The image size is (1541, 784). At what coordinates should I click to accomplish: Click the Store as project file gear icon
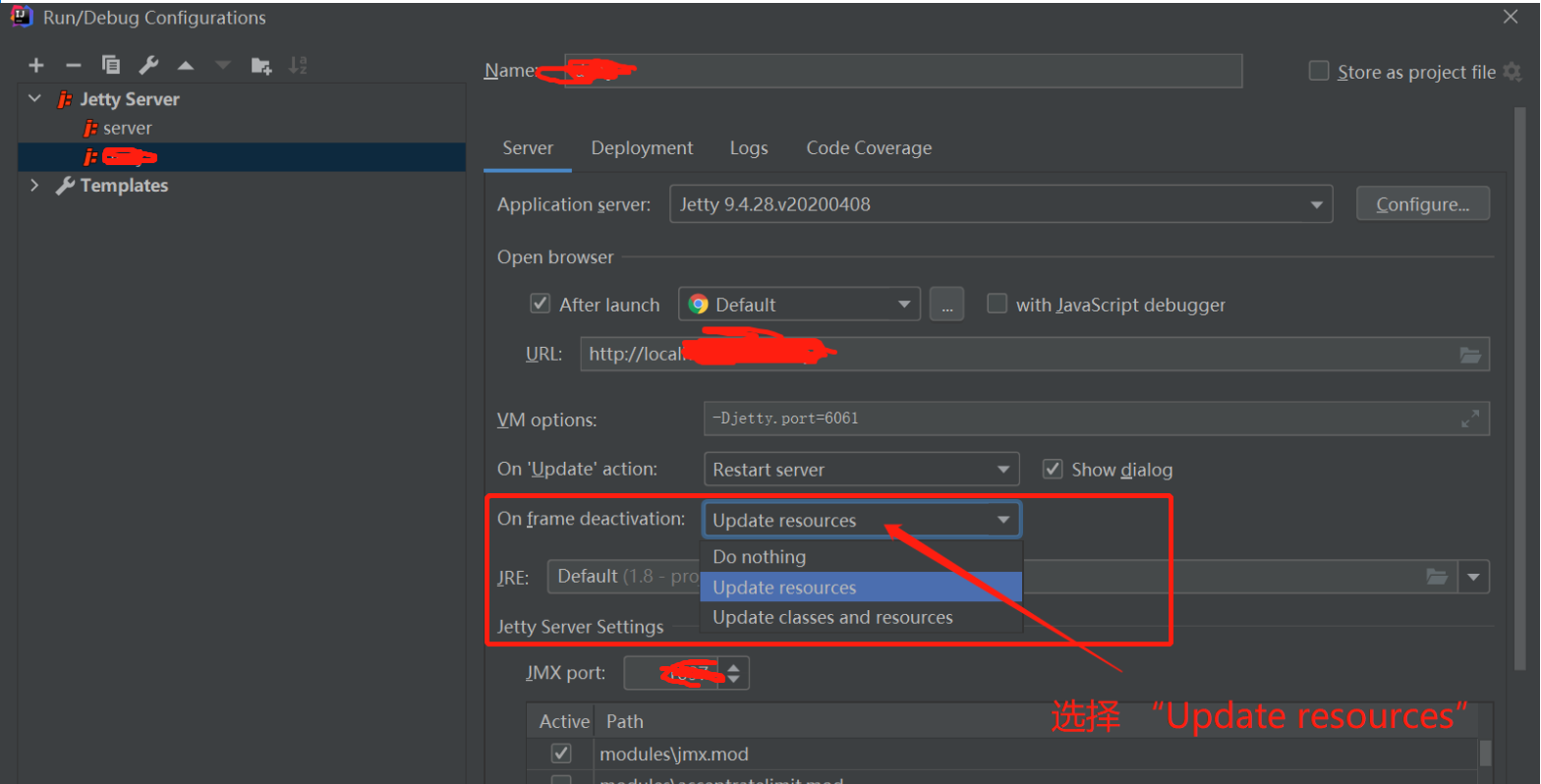pos(1512,72)
